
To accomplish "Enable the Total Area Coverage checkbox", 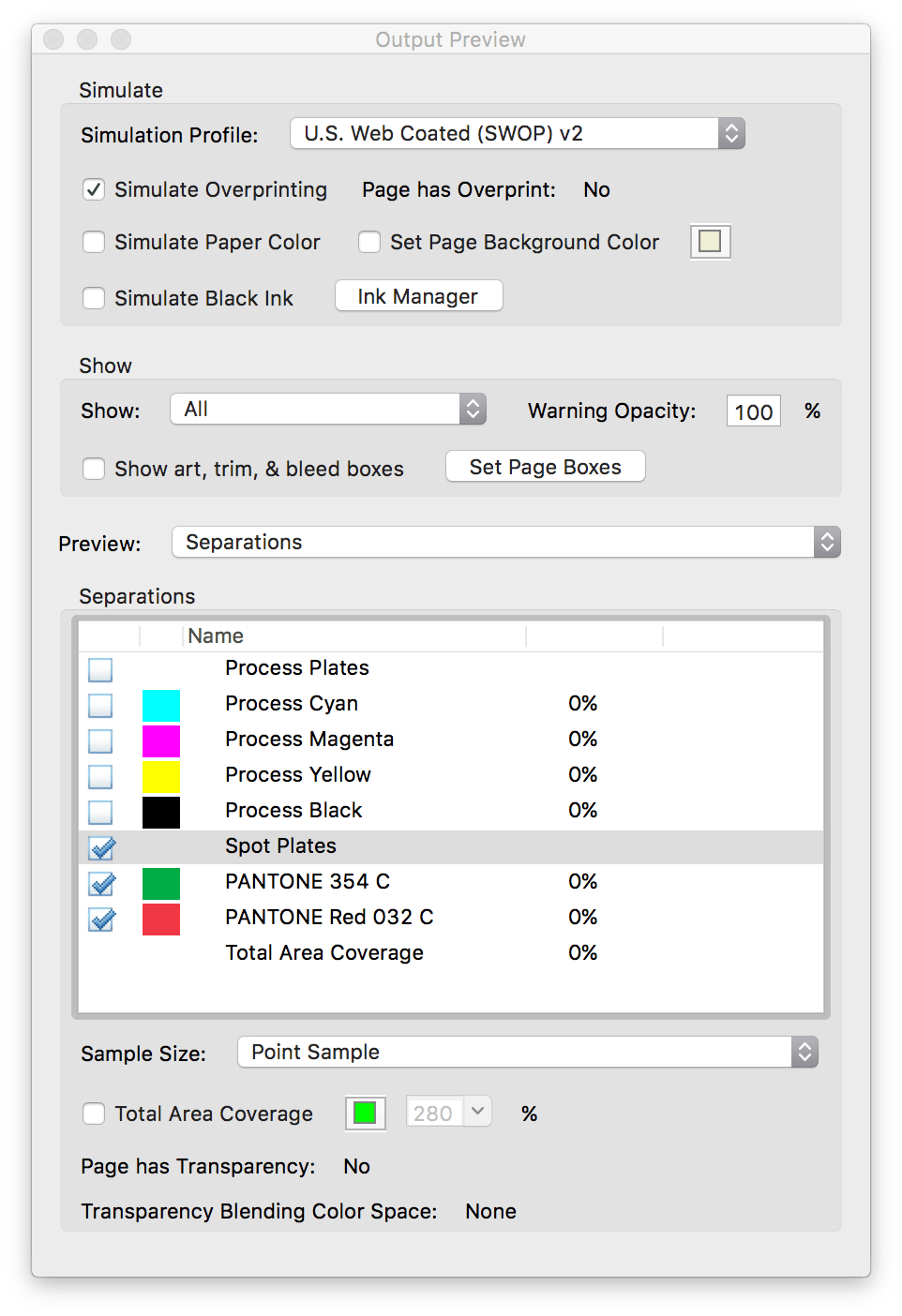I will 94,1114.
